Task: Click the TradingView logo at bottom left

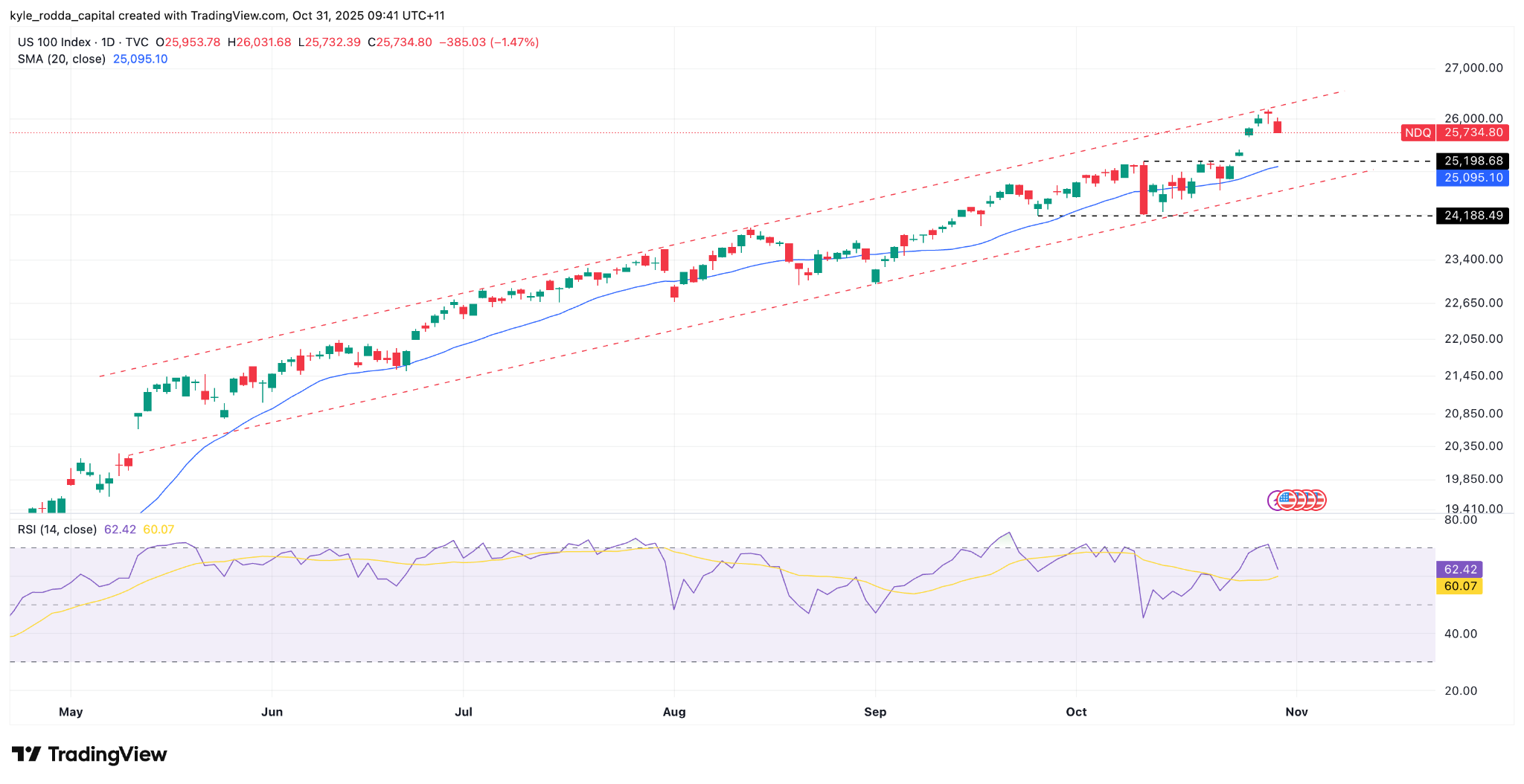Action: click(89, 754)
